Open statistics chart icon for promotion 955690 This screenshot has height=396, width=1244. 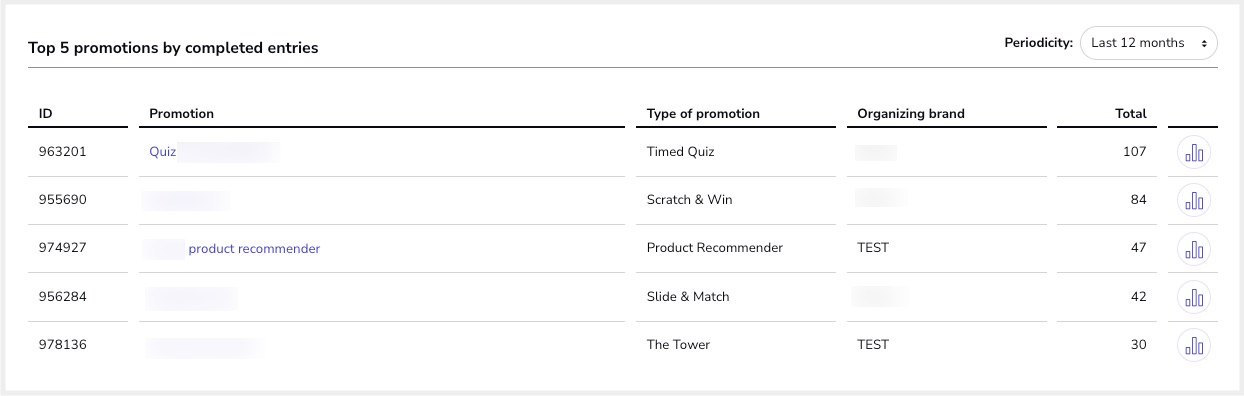click(x=1194, y=200)
